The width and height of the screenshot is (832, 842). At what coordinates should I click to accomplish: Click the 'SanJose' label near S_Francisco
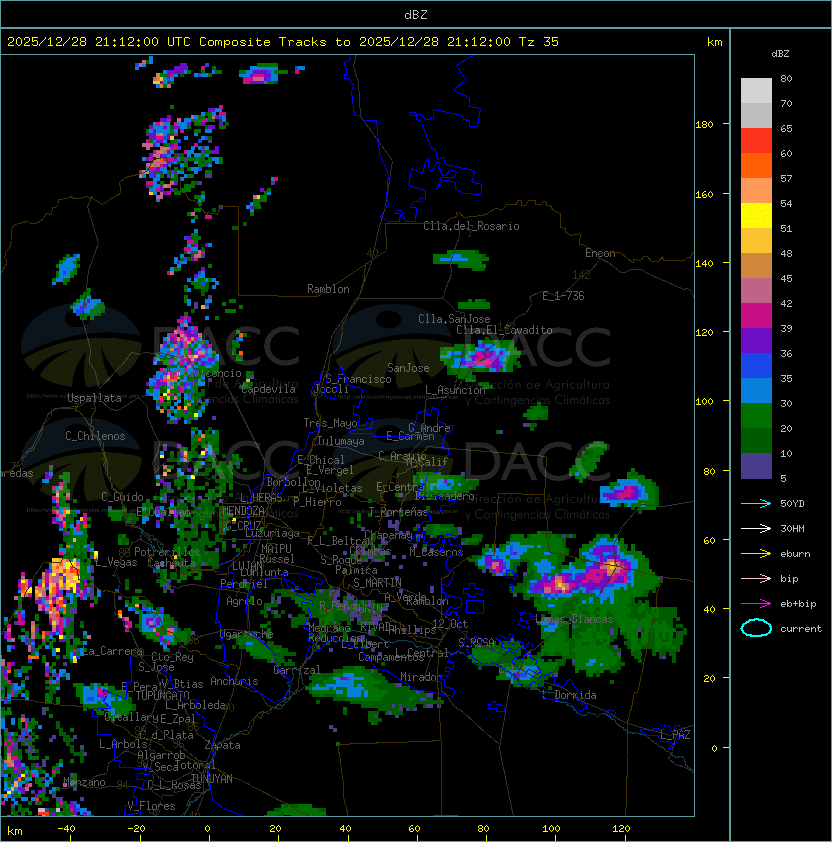pyautogui.click(x=408, y=368)
